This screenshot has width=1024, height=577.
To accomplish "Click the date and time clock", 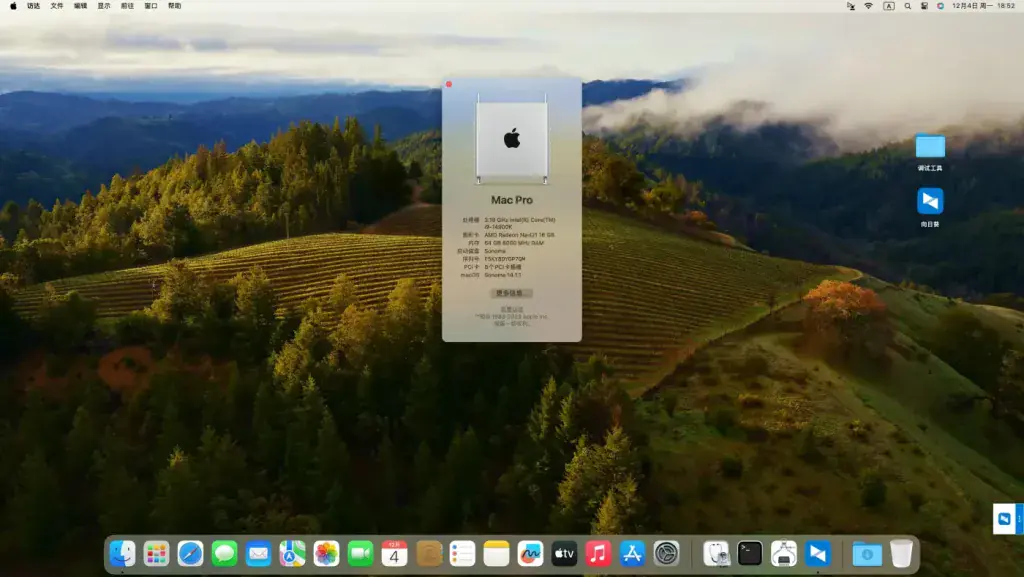I will tap(984, 6).
